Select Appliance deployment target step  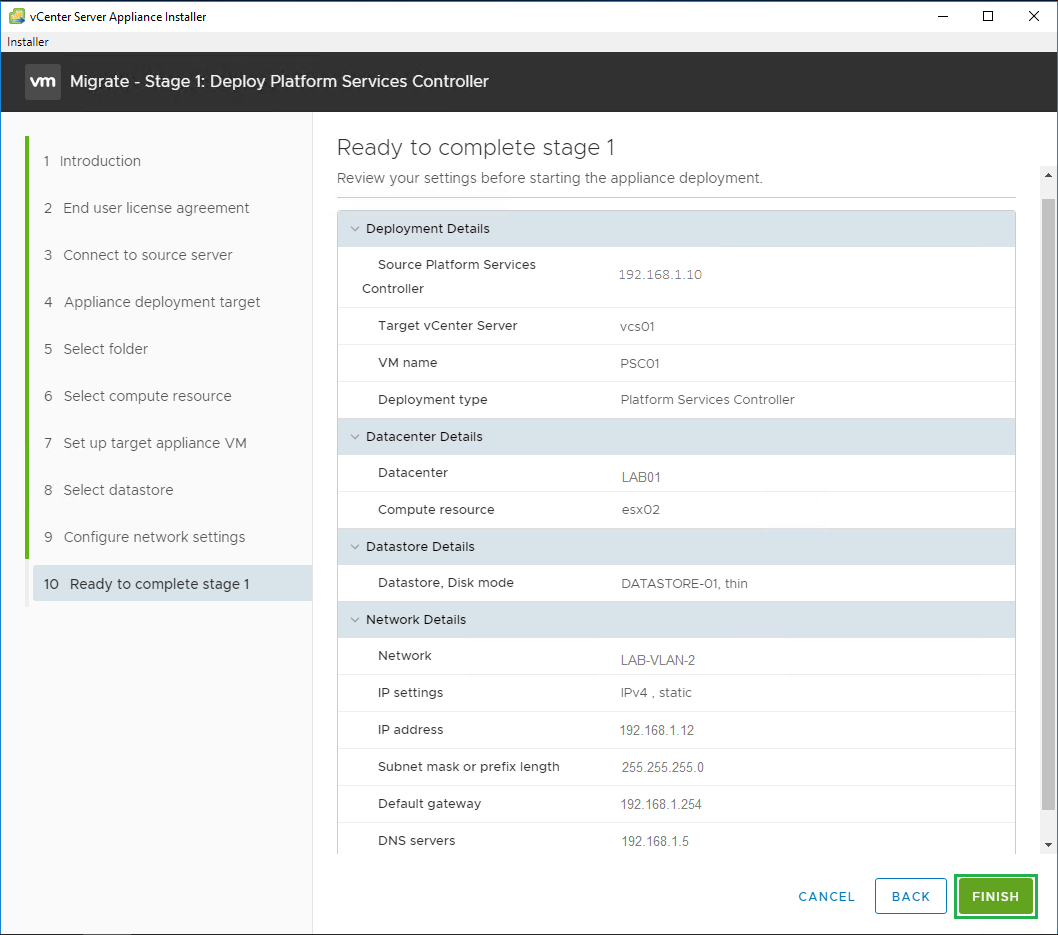point(161,302)
